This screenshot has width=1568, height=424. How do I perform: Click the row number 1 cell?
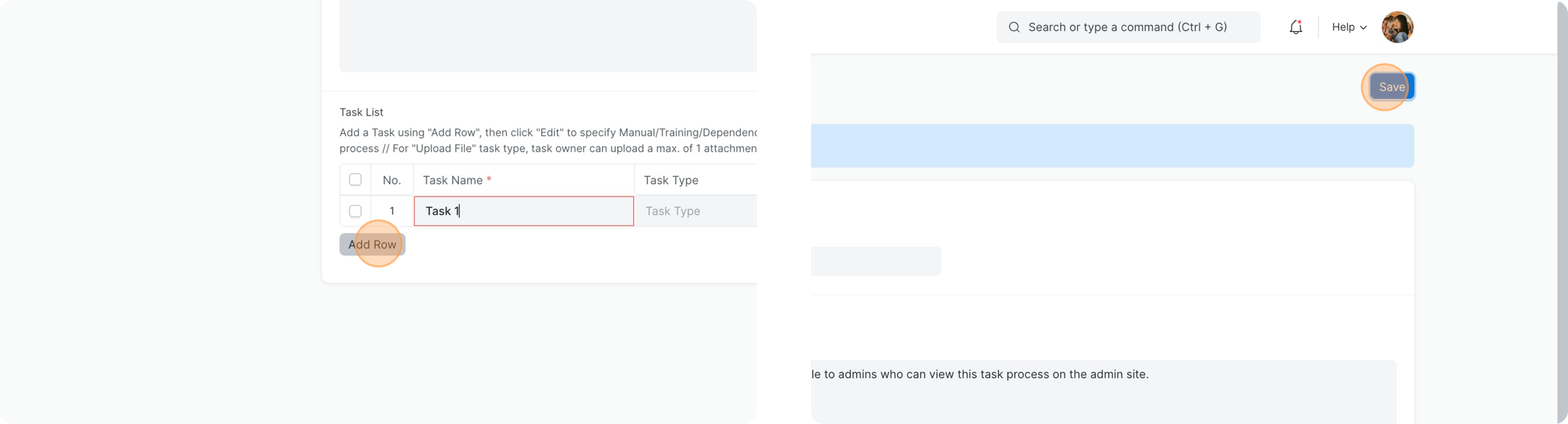click(x=391, y=211)
